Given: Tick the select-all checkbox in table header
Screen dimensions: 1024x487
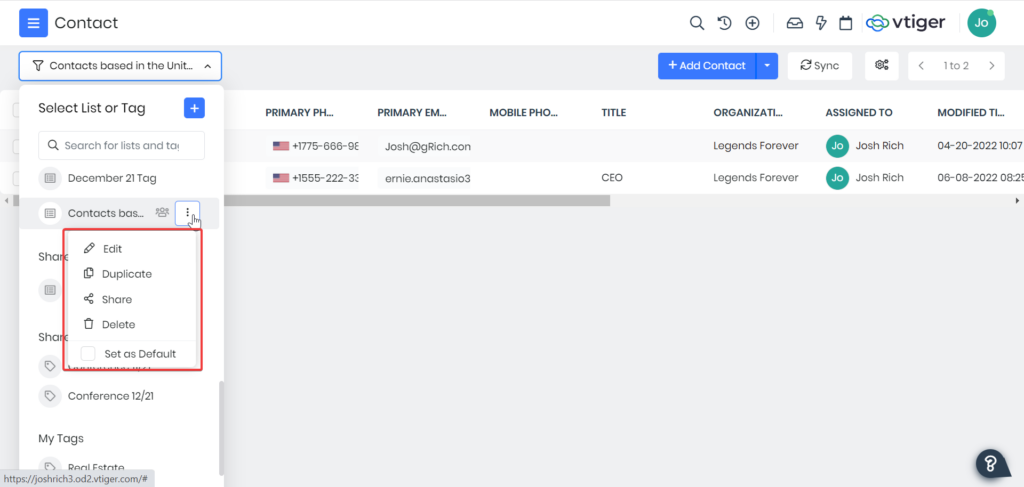Looking at the screenshot, I should click(x=16, y=112).
